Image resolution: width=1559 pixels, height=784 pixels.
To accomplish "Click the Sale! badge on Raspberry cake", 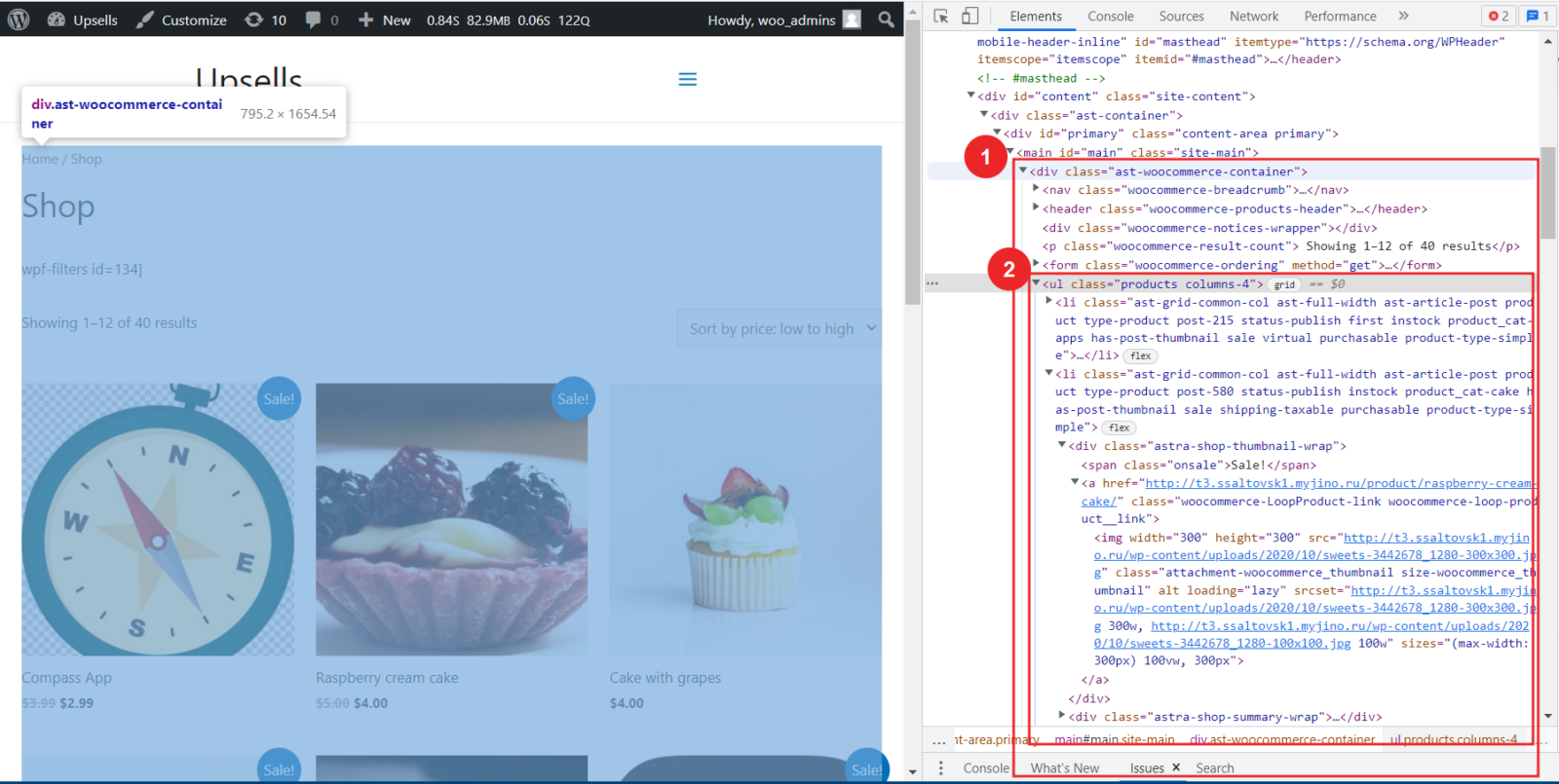I will pos(573,398).
